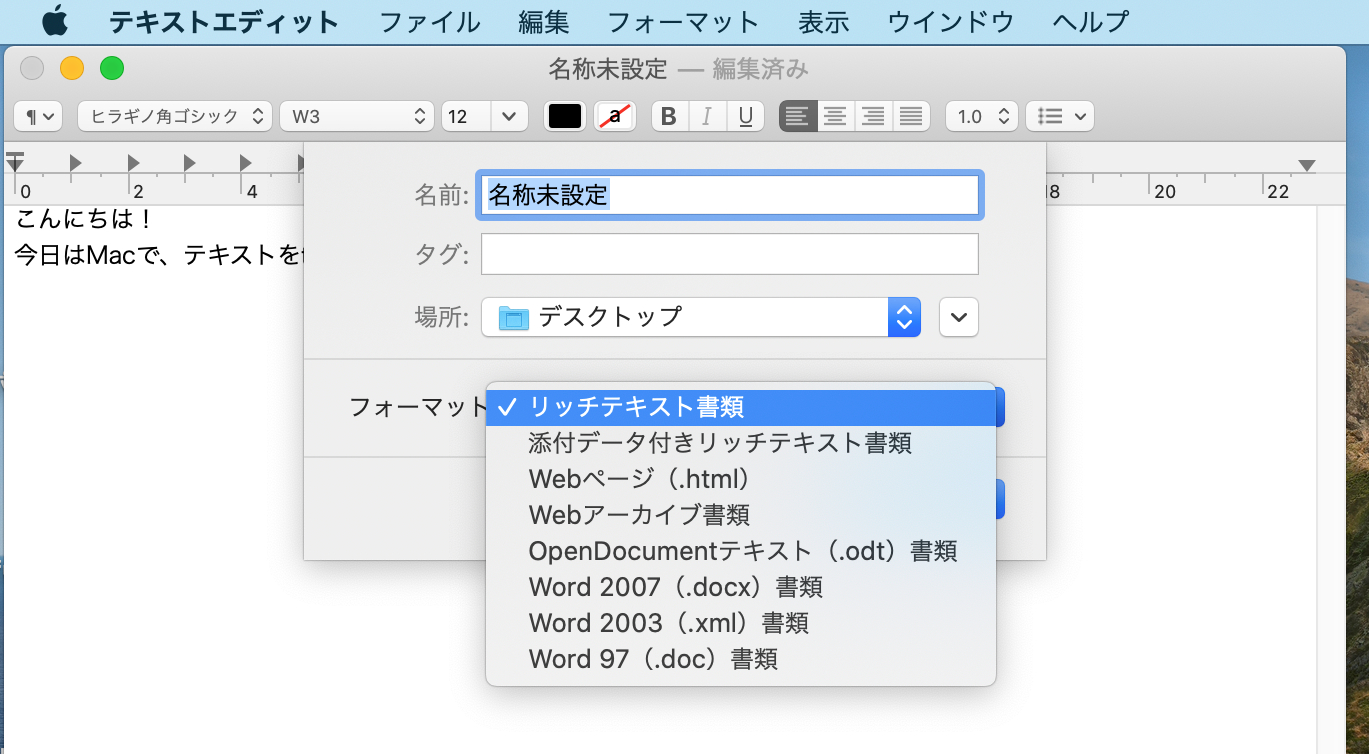Select Word 2007（.docx）書類 format

741,587
